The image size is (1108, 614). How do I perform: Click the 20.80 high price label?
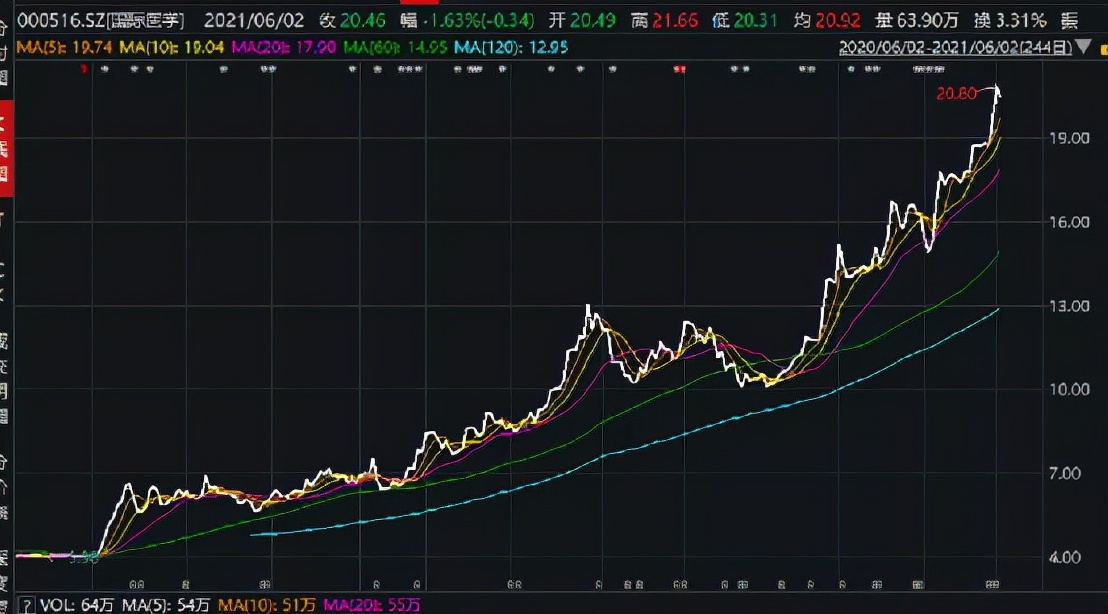click(957, 94)
